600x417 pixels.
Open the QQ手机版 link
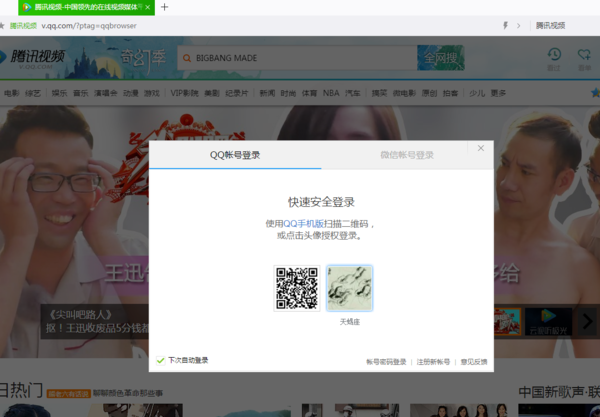pyautogui.click(x=303, y=224)
